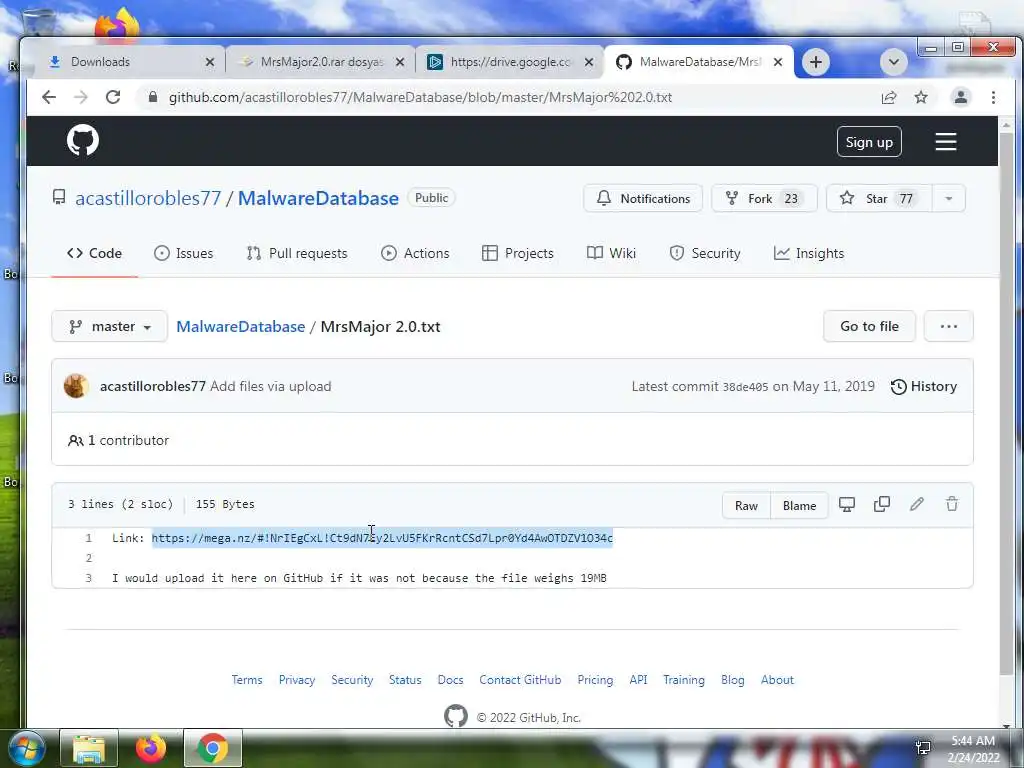Click the Blame button
This screenshot has width=1024, height=768.
tap(799, 505)
